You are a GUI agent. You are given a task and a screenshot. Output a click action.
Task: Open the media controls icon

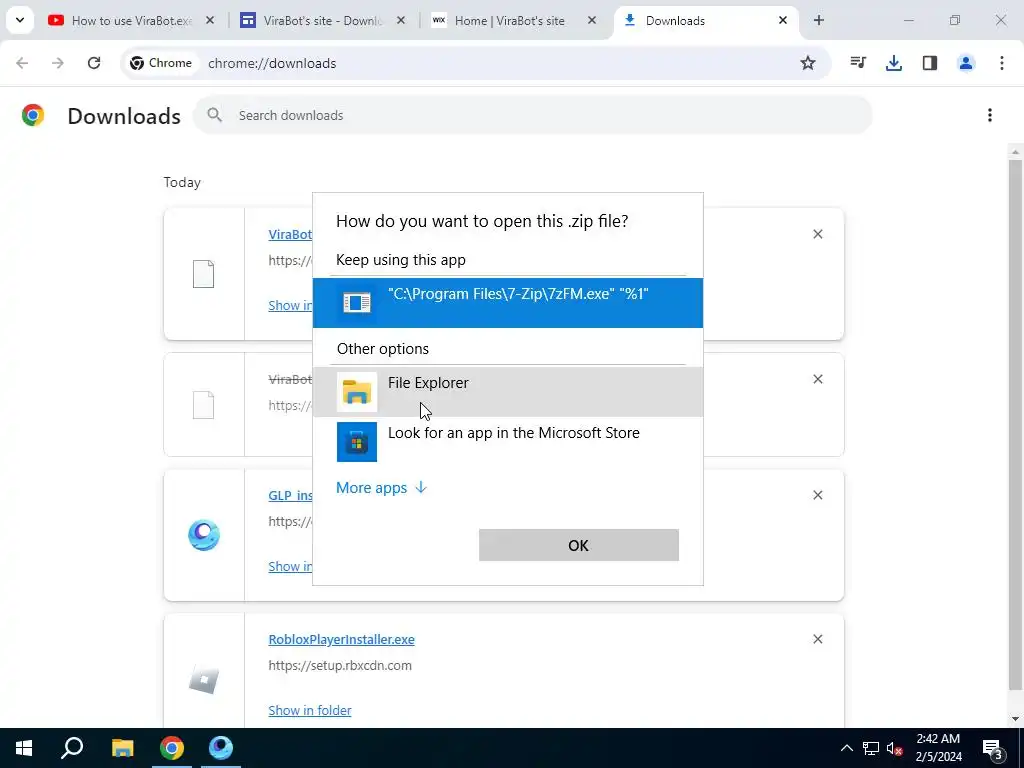(x=858, y=63)
